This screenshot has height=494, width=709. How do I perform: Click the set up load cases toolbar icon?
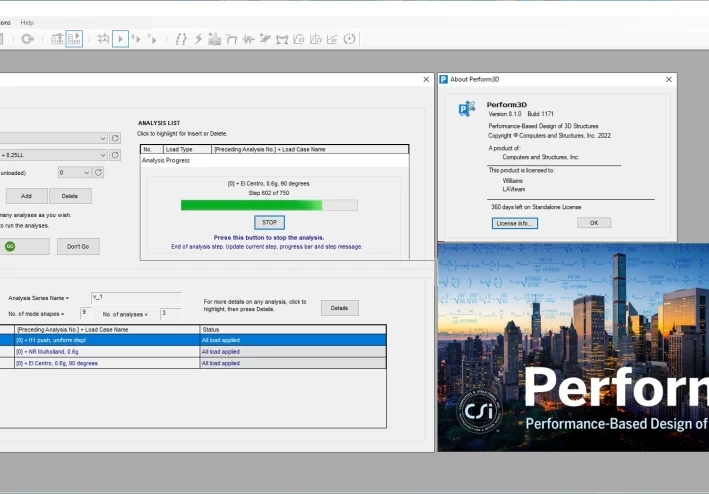coord(103,39)
